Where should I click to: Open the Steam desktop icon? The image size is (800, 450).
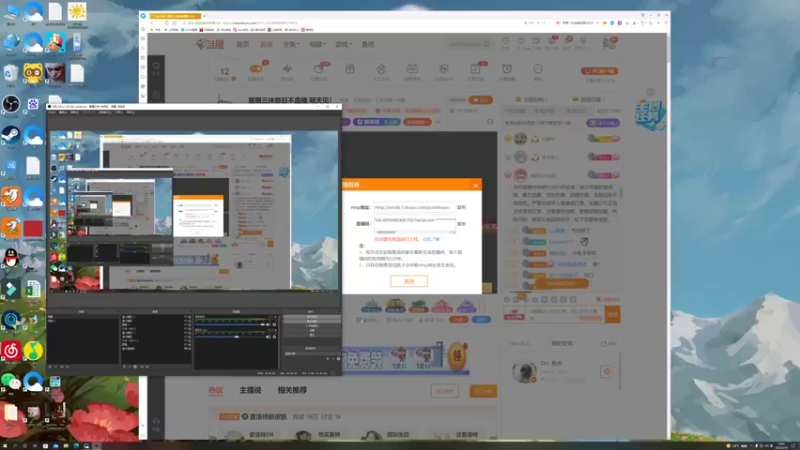pyautogui.click(x=11, y=135)
